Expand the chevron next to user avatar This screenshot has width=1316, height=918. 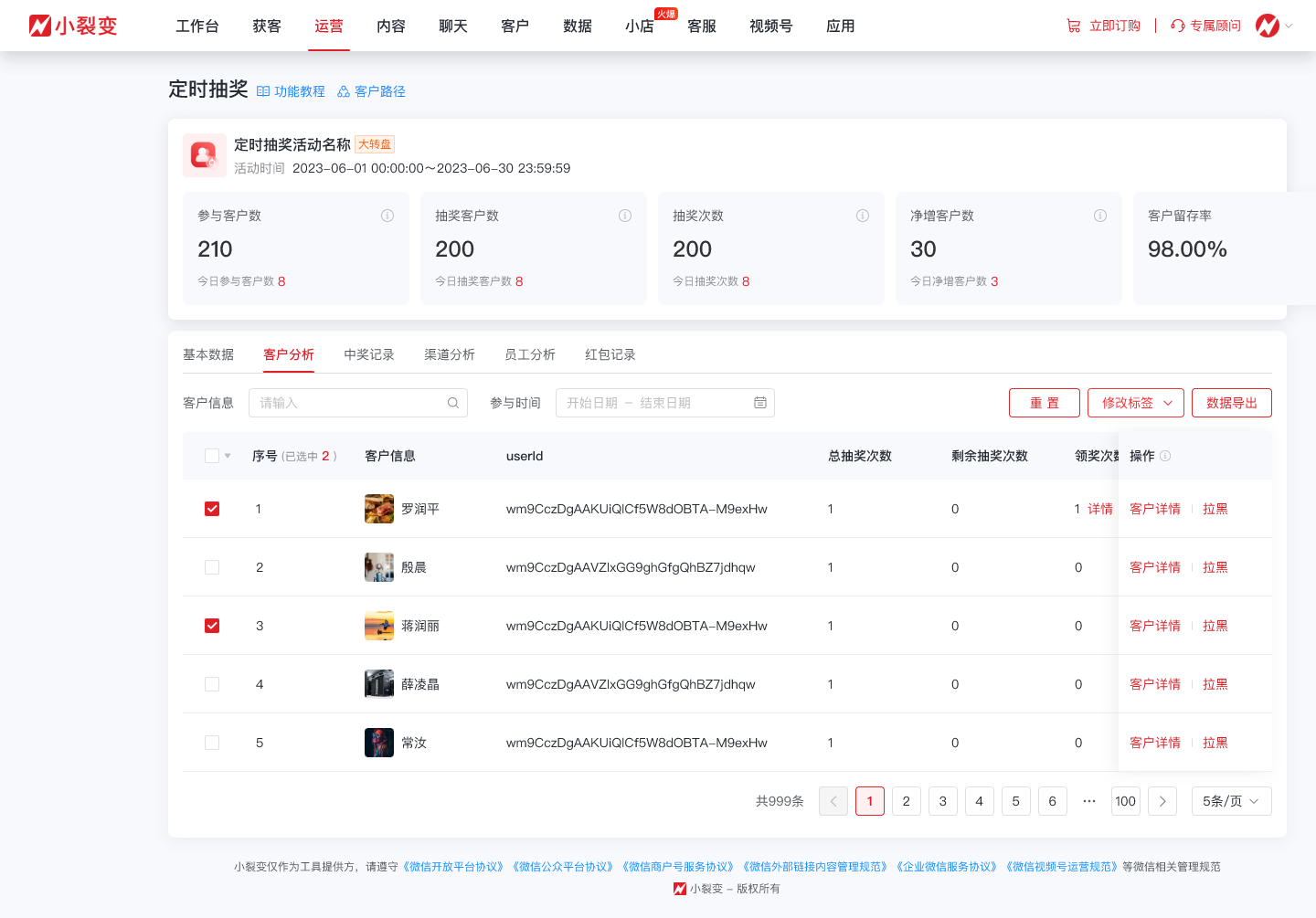[1289, 26]
